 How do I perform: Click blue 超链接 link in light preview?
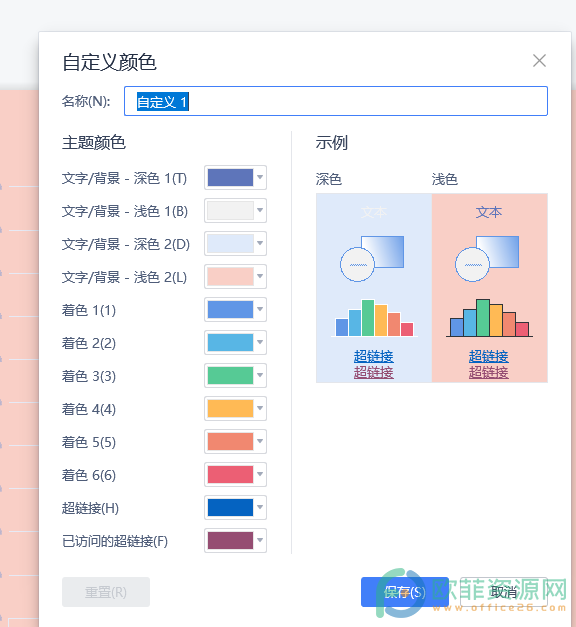[x=488, y=356]
